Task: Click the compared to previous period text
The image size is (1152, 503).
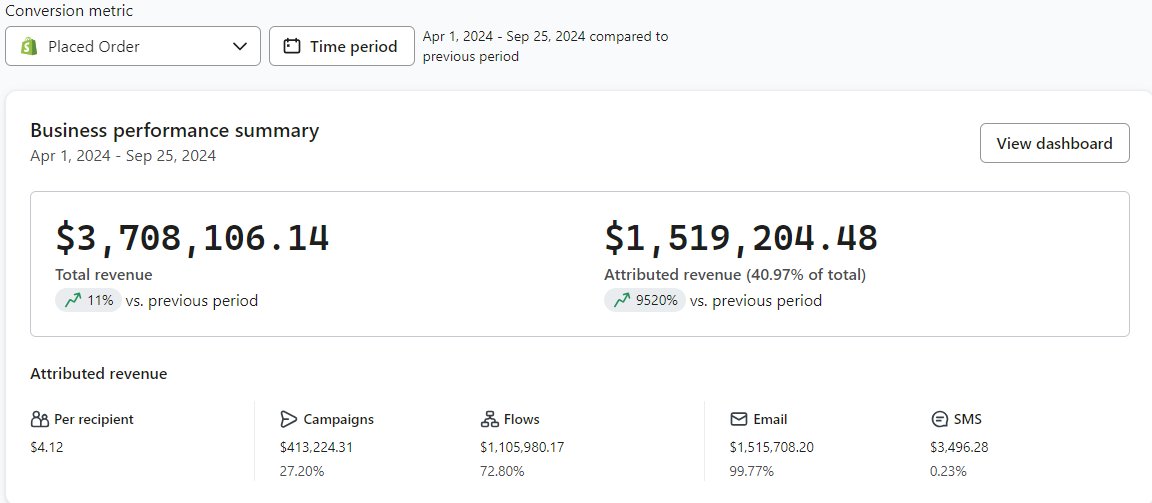Action: [545, 46]
